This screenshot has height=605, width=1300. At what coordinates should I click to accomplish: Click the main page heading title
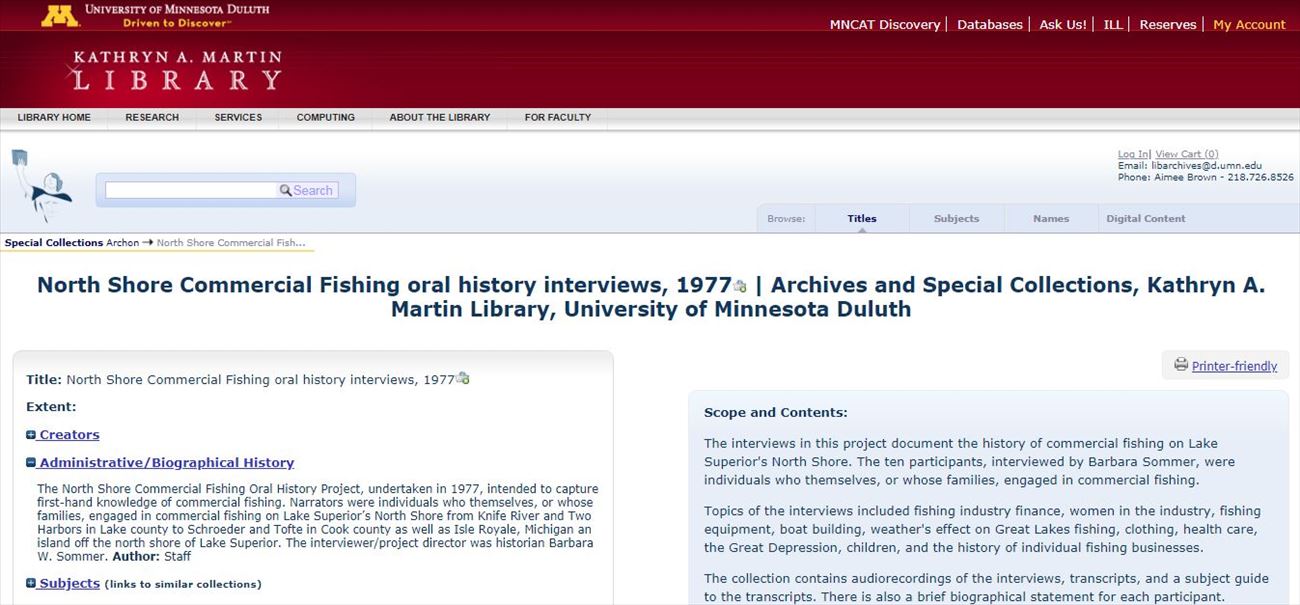651,297
